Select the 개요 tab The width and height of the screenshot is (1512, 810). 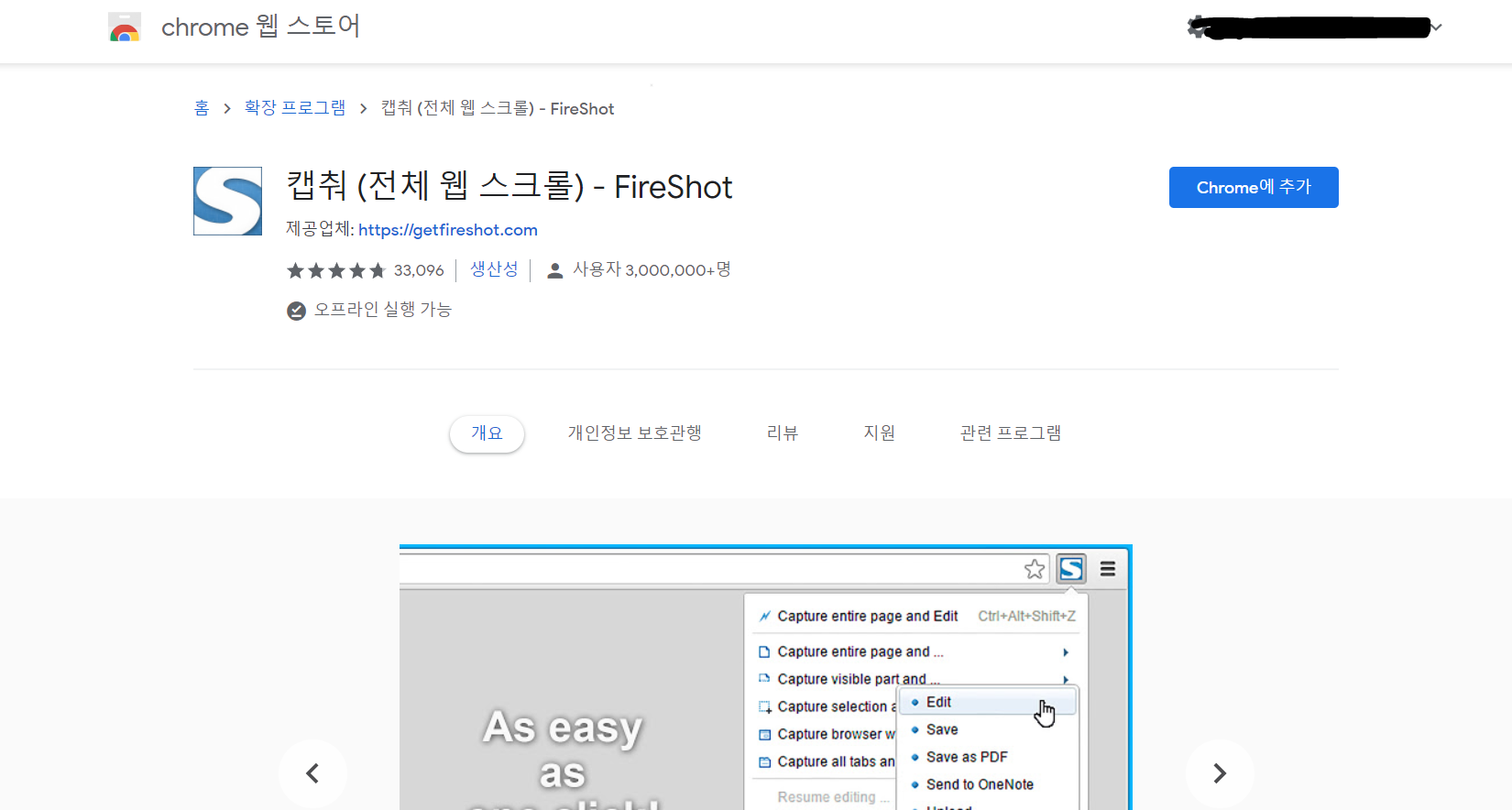coord(487,433)
